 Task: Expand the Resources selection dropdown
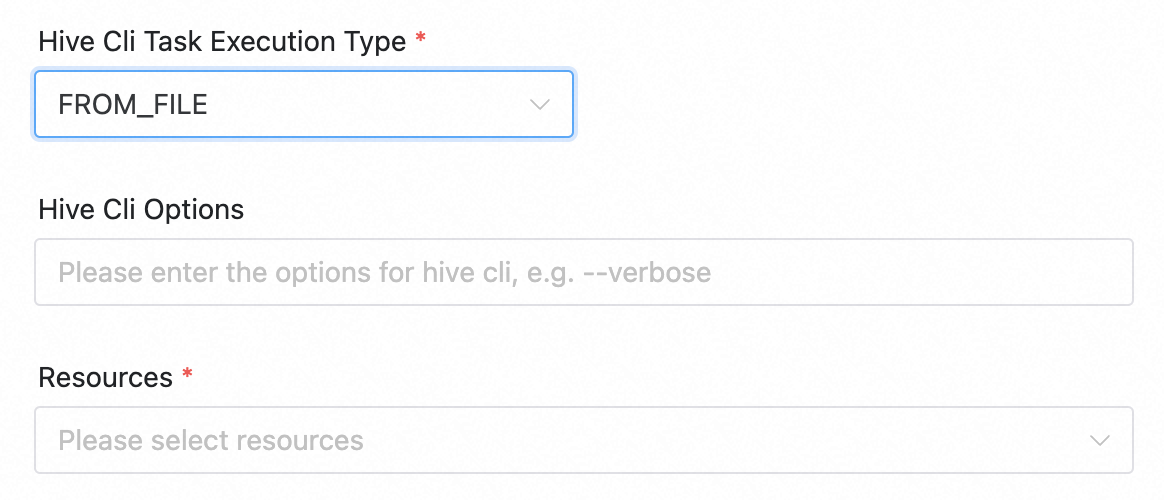click(584, 440)
